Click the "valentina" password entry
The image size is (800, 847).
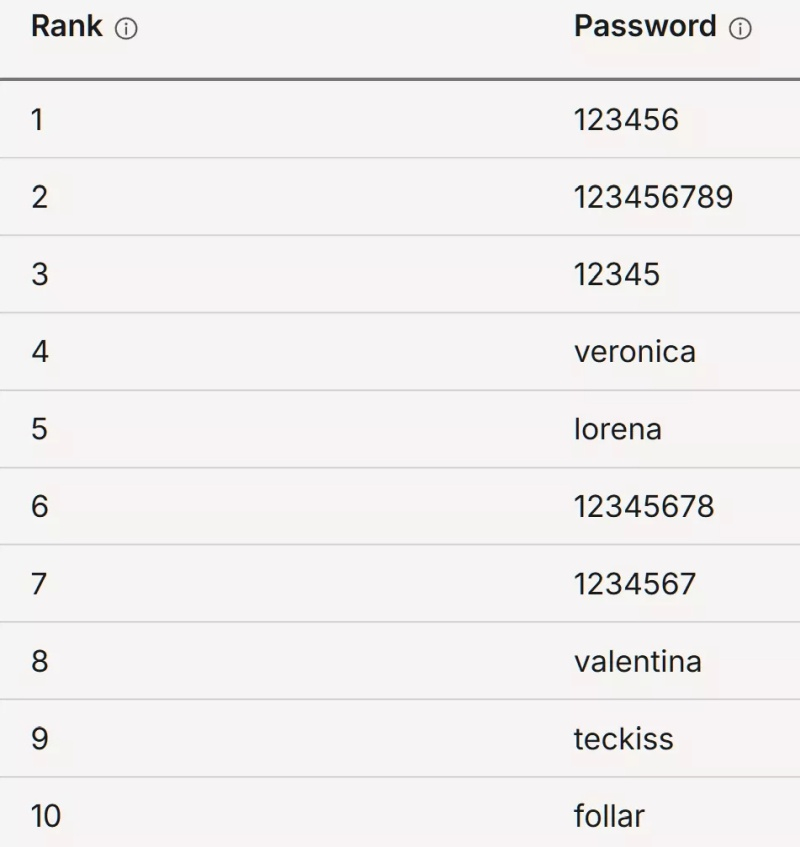[637, 661]
